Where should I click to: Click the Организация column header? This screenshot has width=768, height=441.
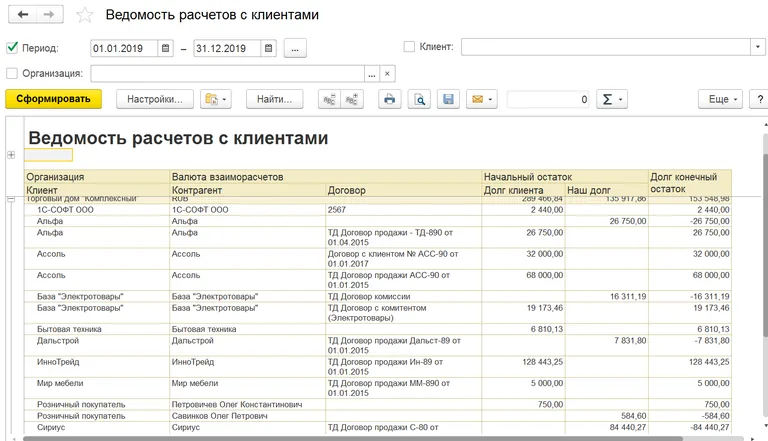96,177
